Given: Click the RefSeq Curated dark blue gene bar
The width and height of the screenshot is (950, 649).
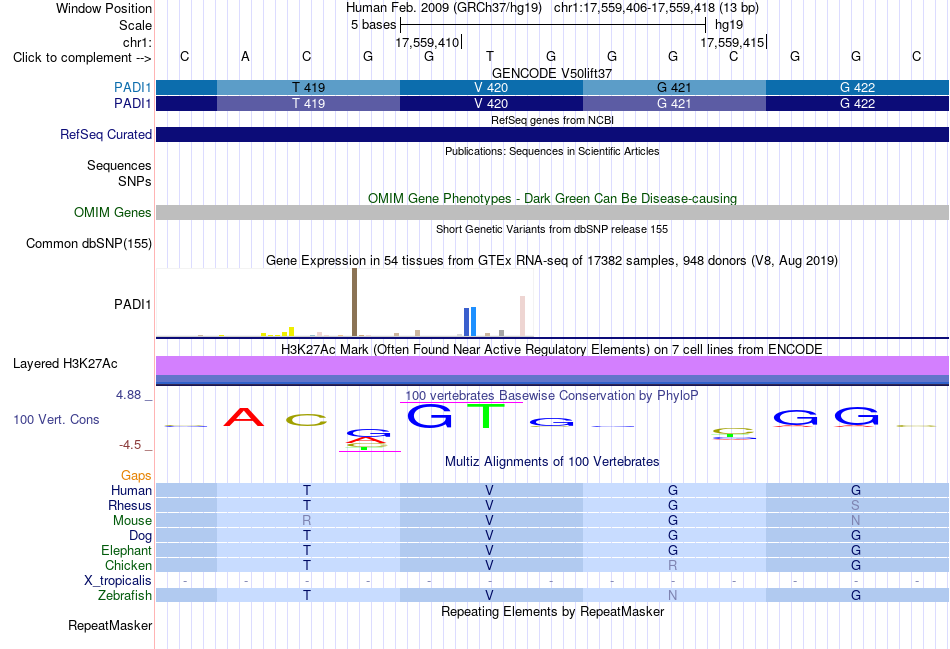Looking at the screenshot, I should pyautogui.click(x=552, y=135).
